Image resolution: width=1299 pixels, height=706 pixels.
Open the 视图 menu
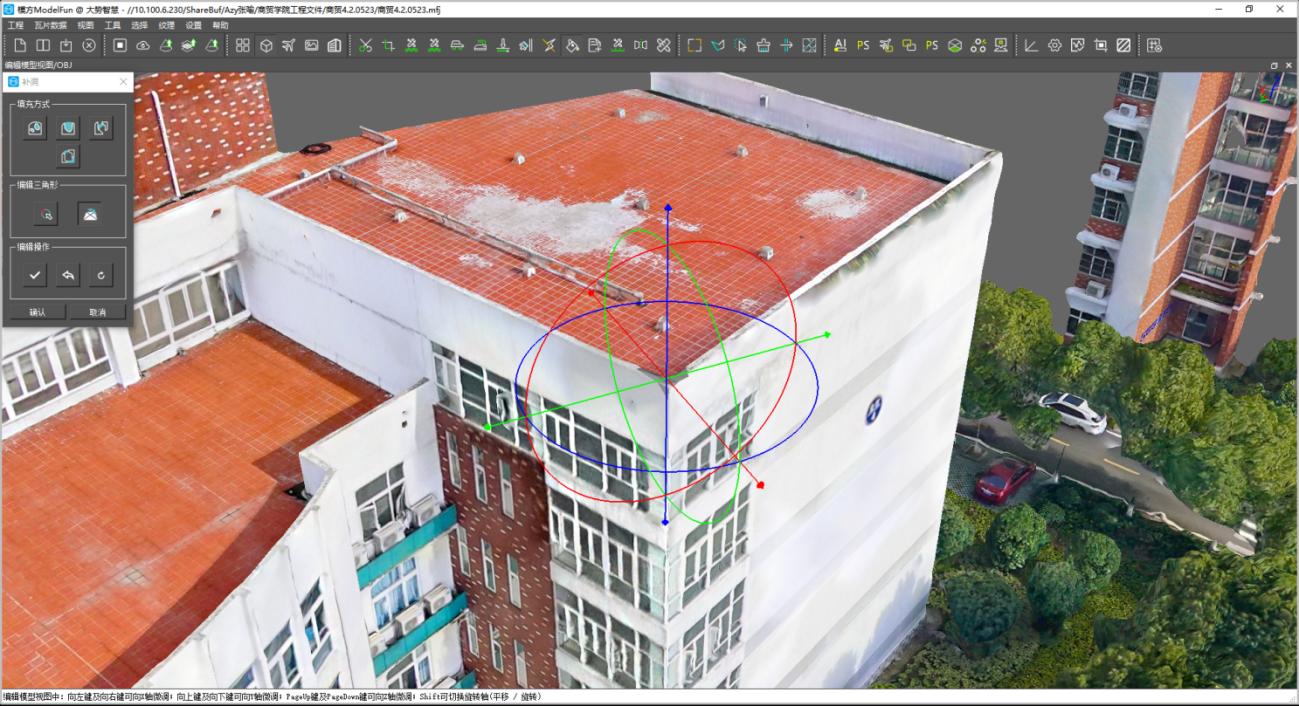coord(85,25)
